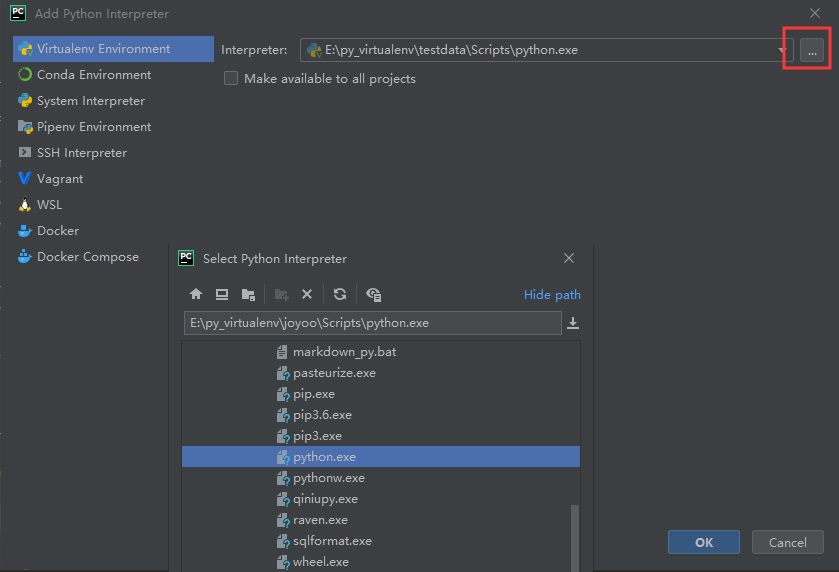
Task: Click the file list vertical scrollbar
Action: point(575,538)
